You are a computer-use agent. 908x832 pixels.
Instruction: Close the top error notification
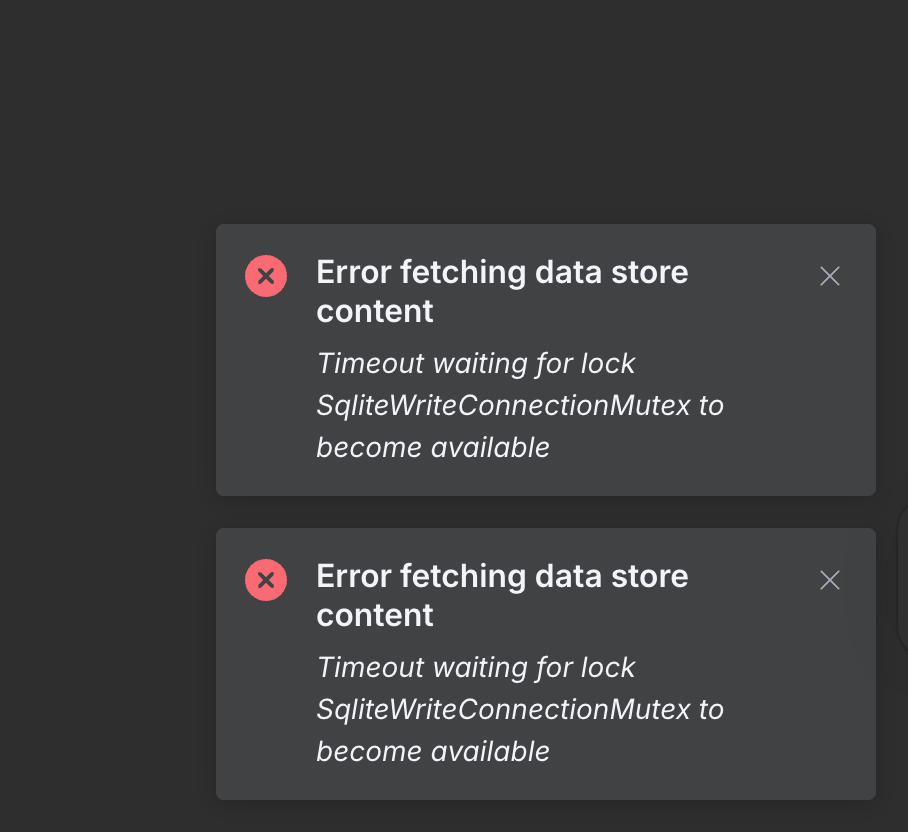click(x=830, y=277)
